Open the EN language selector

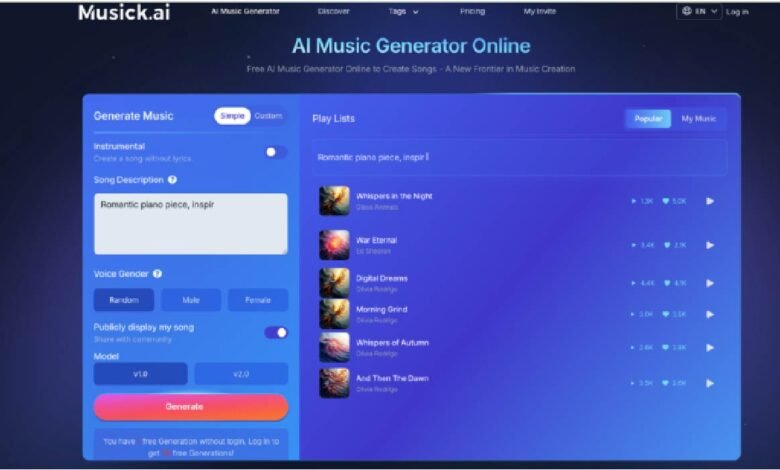pos(698,12)
